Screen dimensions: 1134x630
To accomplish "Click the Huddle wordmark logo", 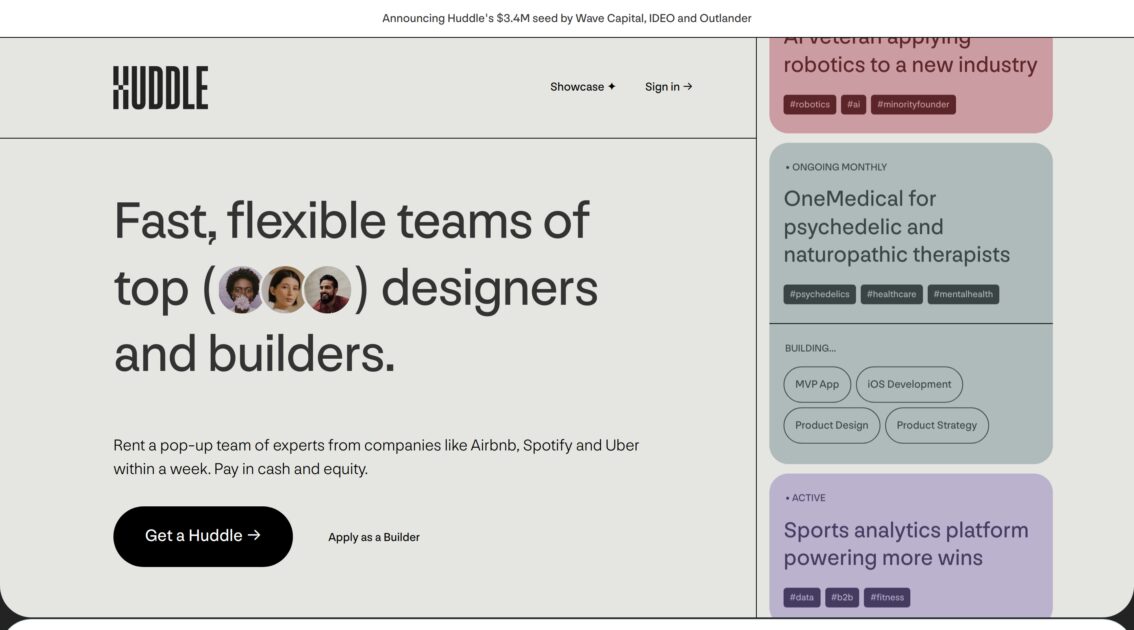I will tap(159, 86).
